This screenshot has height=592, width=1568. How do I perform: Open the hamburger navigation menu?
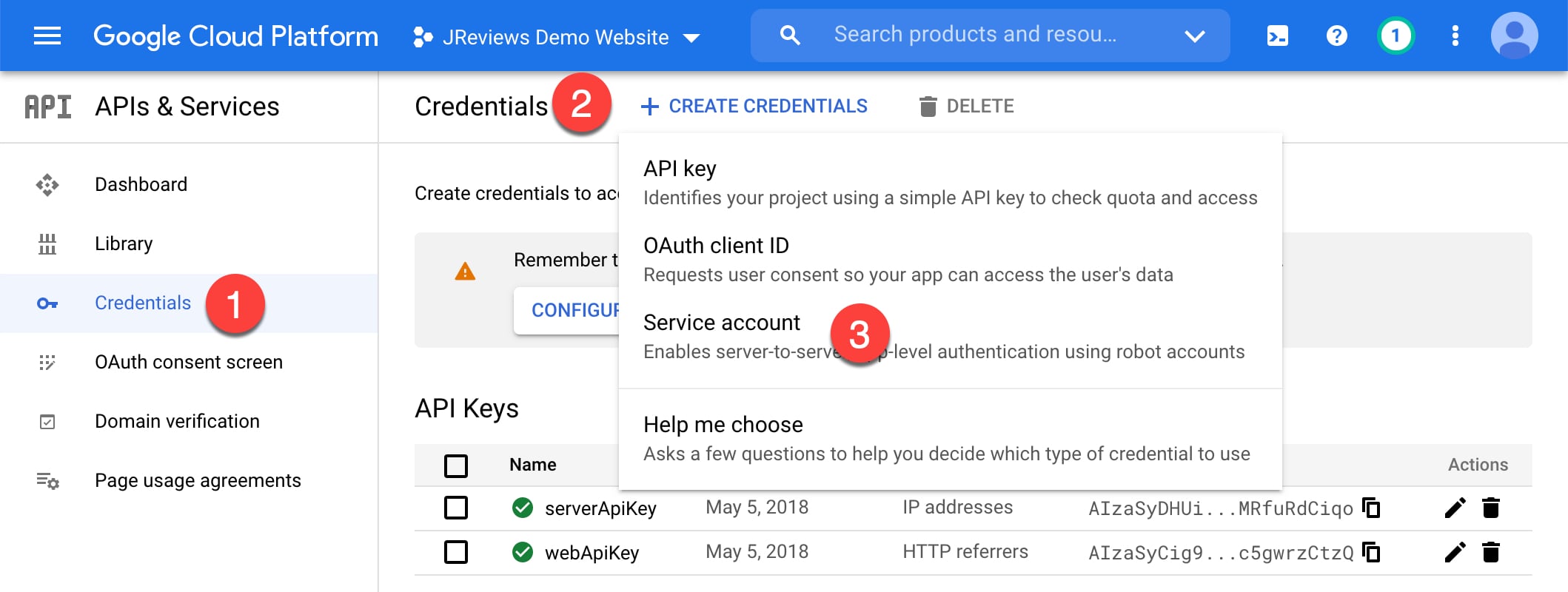click(47, 36)
